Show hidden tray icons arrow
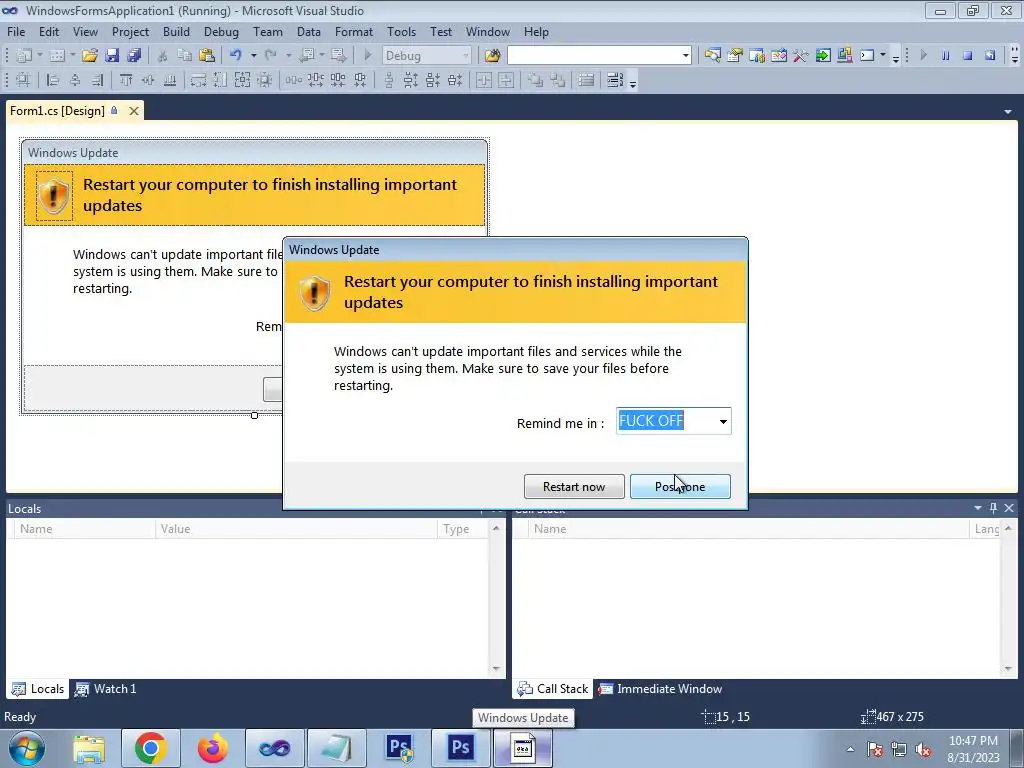The width and height of the screenshot is (1024, 768). (850, 750)
